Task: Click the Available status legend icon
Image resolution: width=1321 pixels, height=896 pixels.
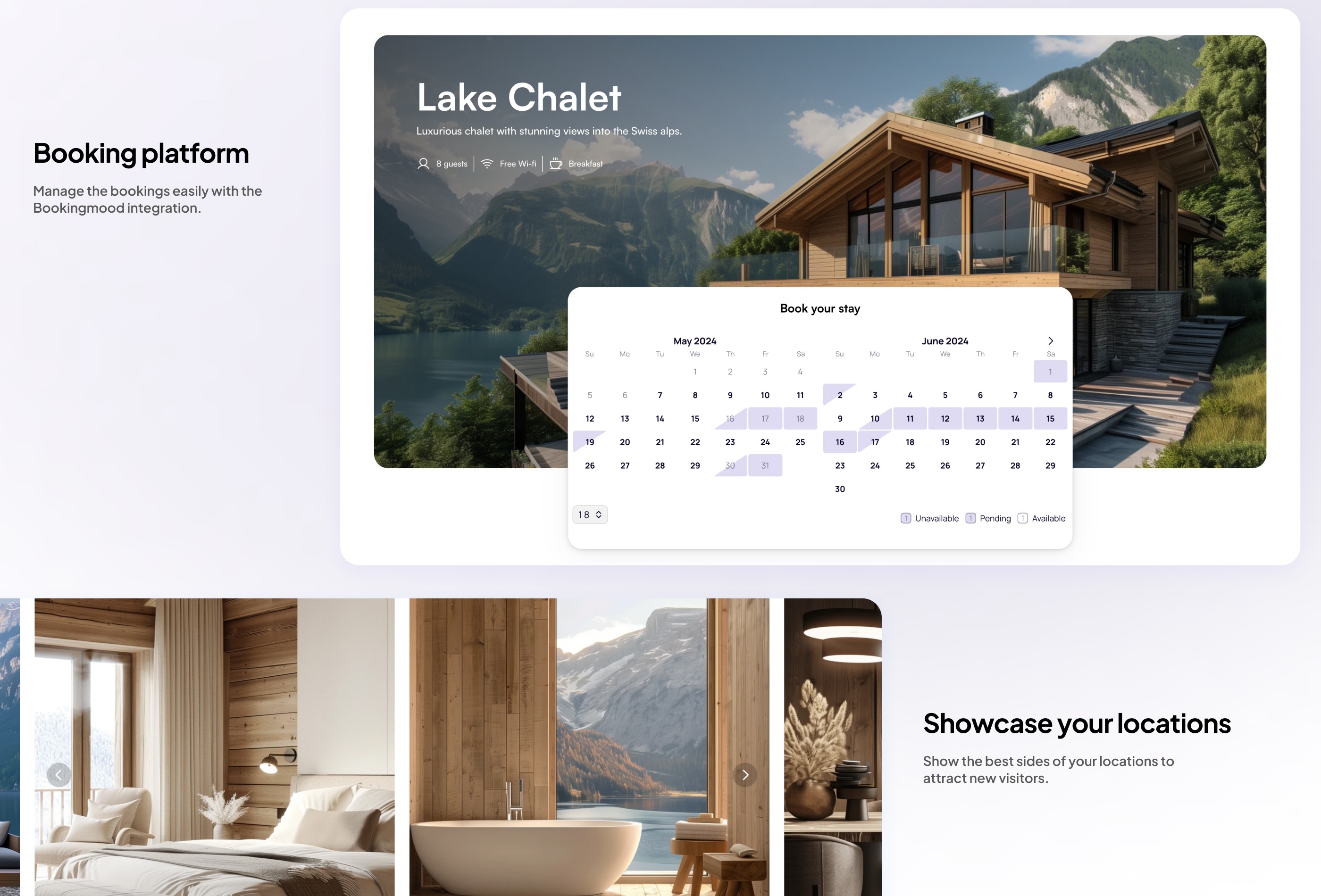Action: 1022,518
